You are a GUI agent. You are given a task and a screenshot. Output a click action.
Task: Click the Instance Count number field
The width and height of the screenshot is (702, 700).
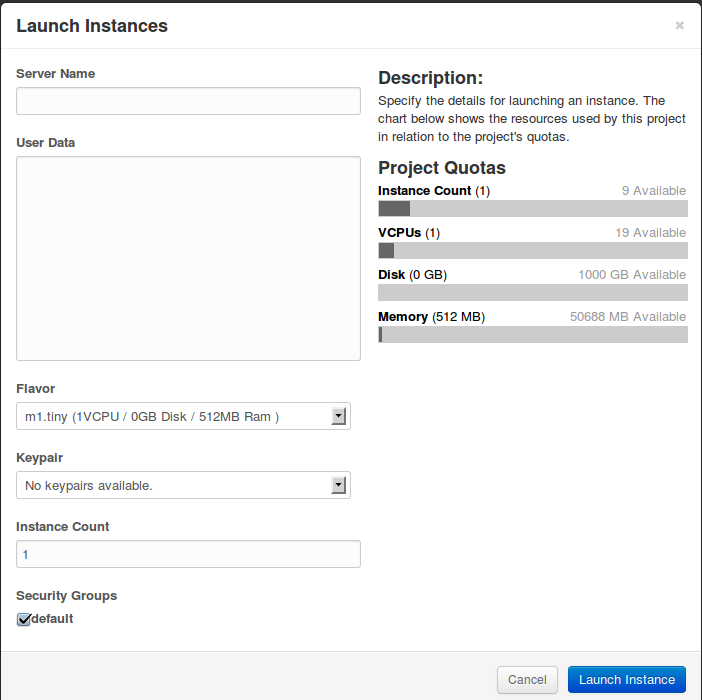pyautogui.click(x=188, y=554)
